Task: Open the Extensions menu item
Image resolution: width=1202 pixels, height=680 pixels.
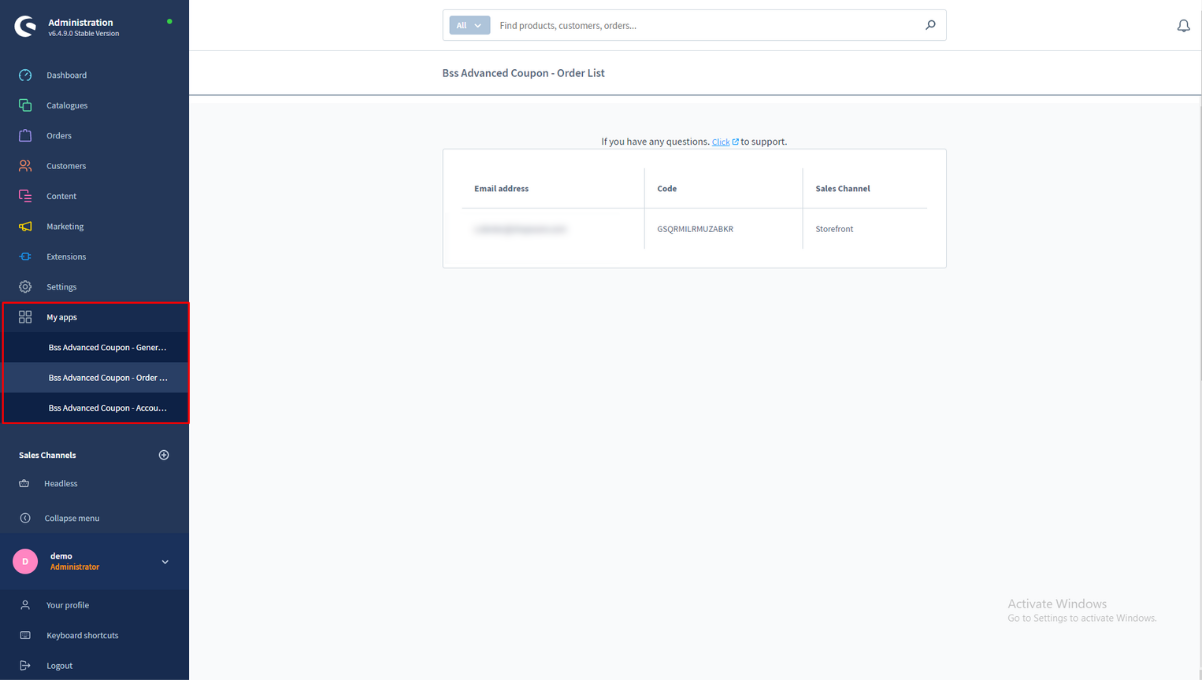Action: pos(66,257)
